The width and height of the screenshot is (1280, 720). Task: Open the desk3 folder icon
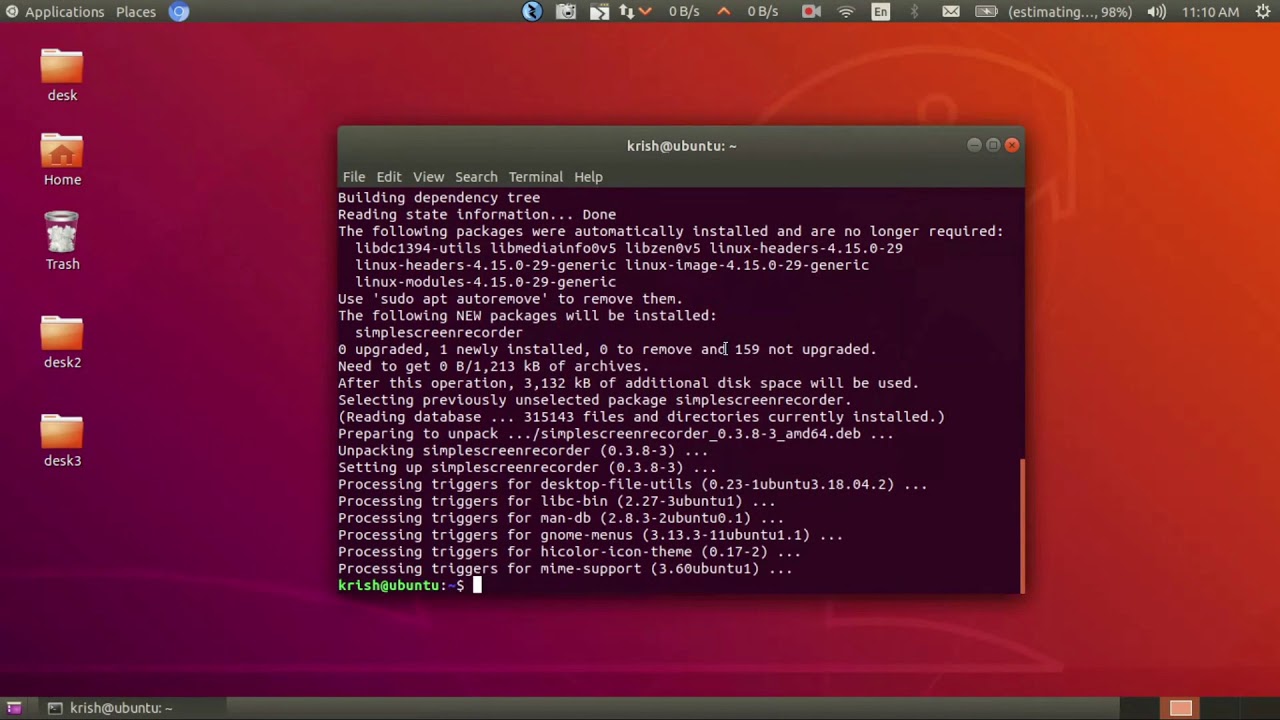click(62, 432)
